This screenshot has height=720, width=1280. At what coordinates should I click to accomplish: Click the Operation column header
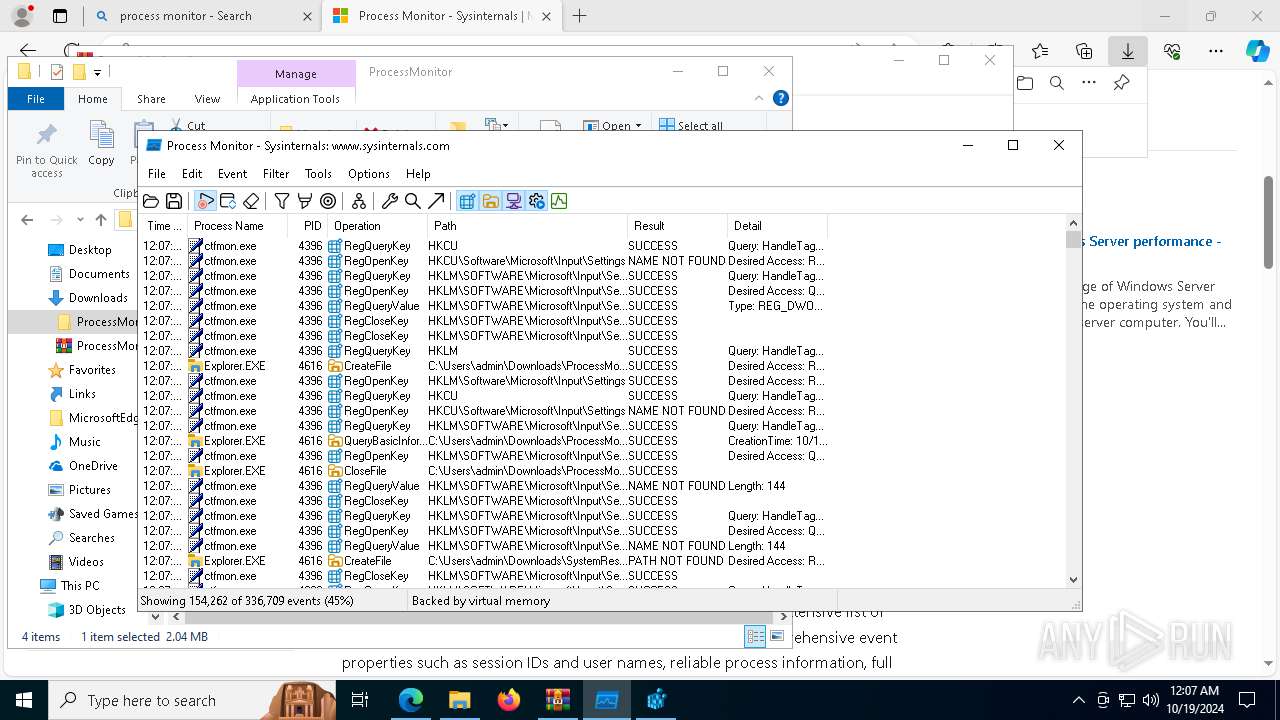click(x=377, y=226)
